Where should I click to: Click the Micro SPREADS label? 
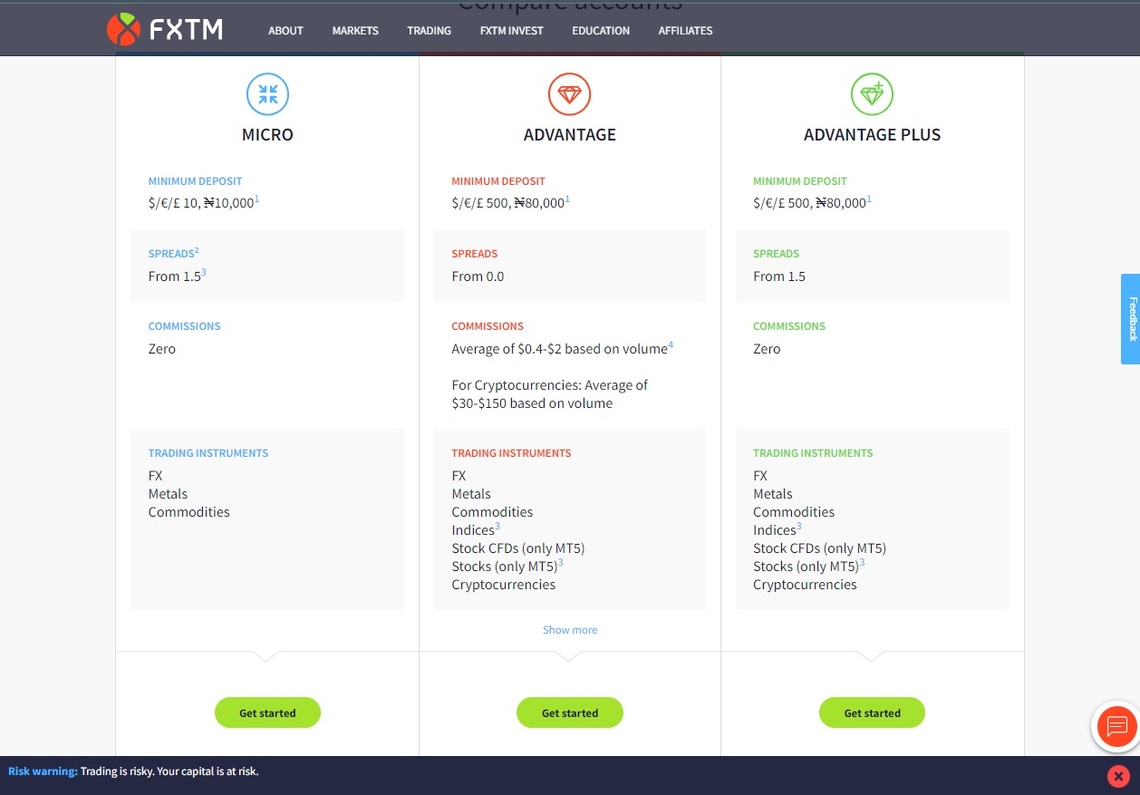(x=172, y=254)
